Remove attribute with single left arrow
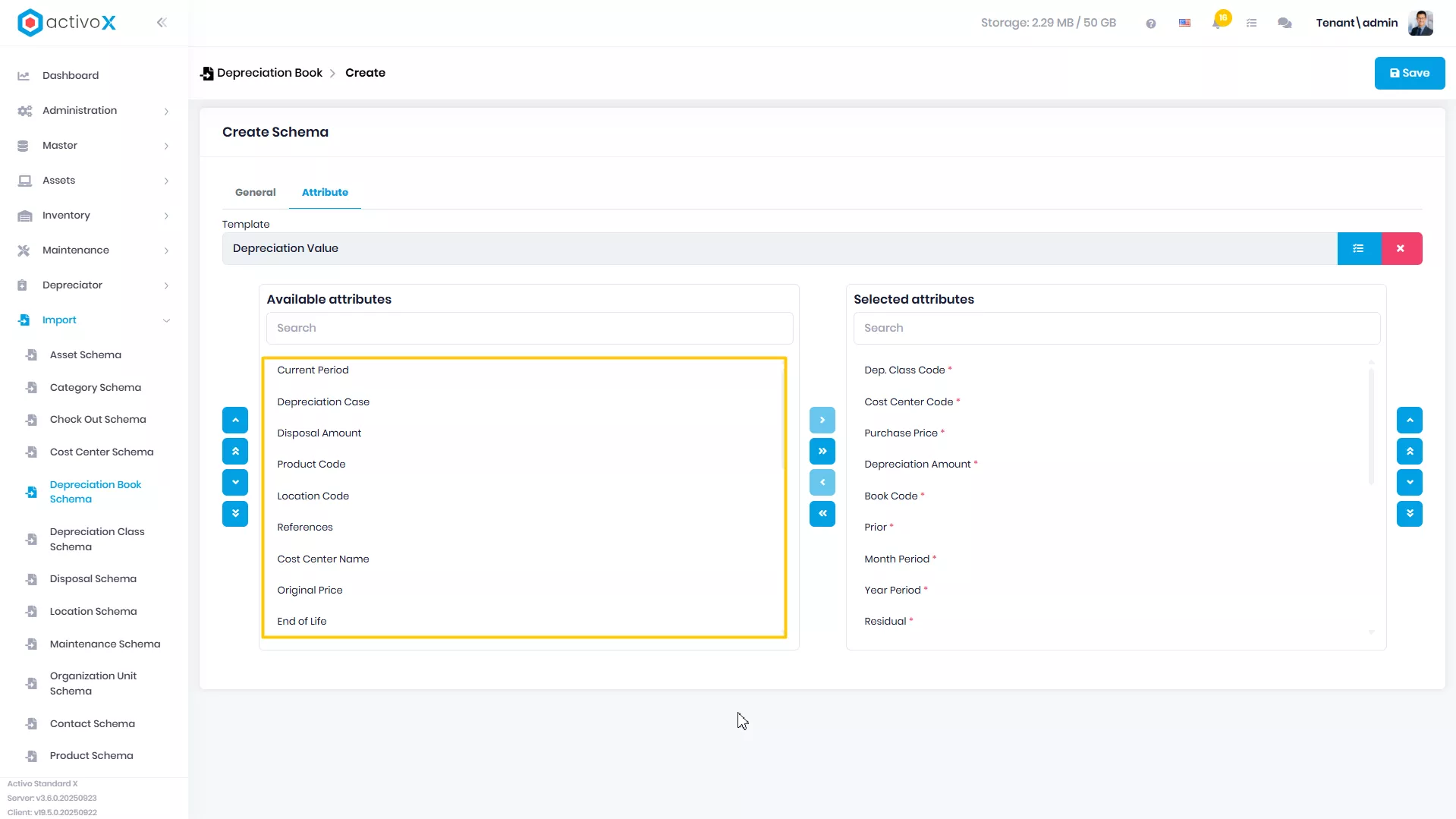This screenshot has height=819, width=1456. coord(822,482)
